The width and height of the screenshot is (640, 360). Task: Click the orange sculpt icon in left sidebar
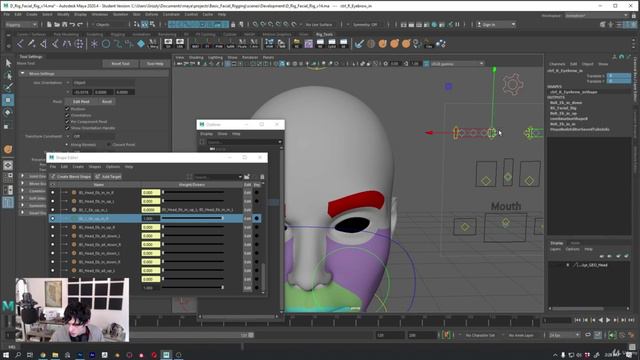tap(8, 149)
